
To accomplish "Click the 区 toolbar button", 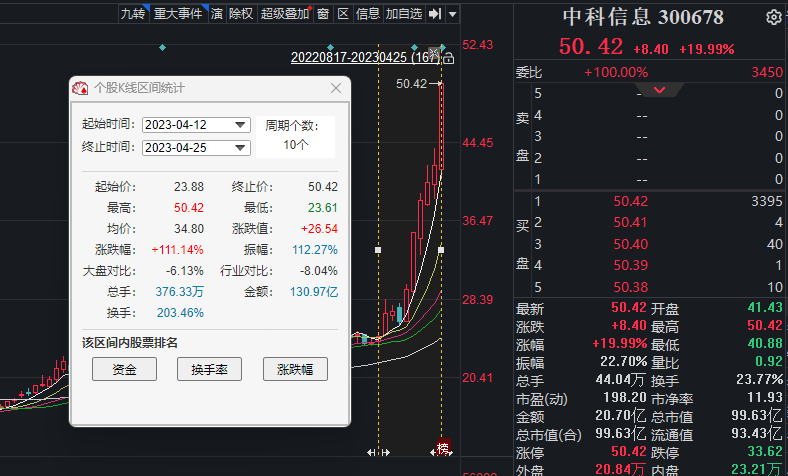I will click(x=343, y=14).
